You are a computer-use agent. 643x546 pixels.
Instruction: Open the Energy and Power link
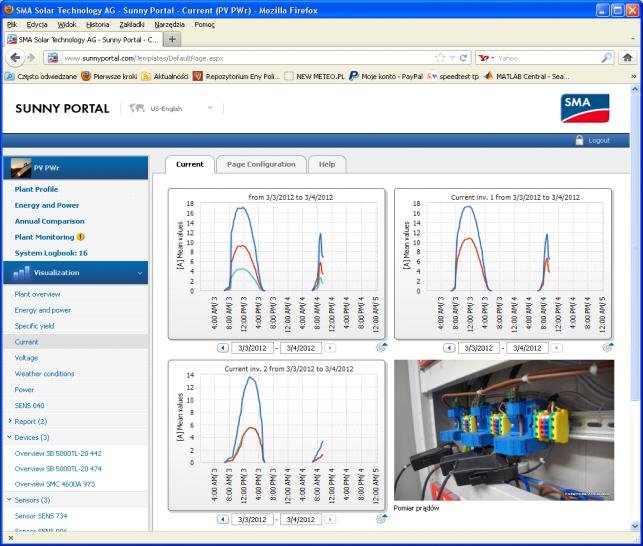47,205
